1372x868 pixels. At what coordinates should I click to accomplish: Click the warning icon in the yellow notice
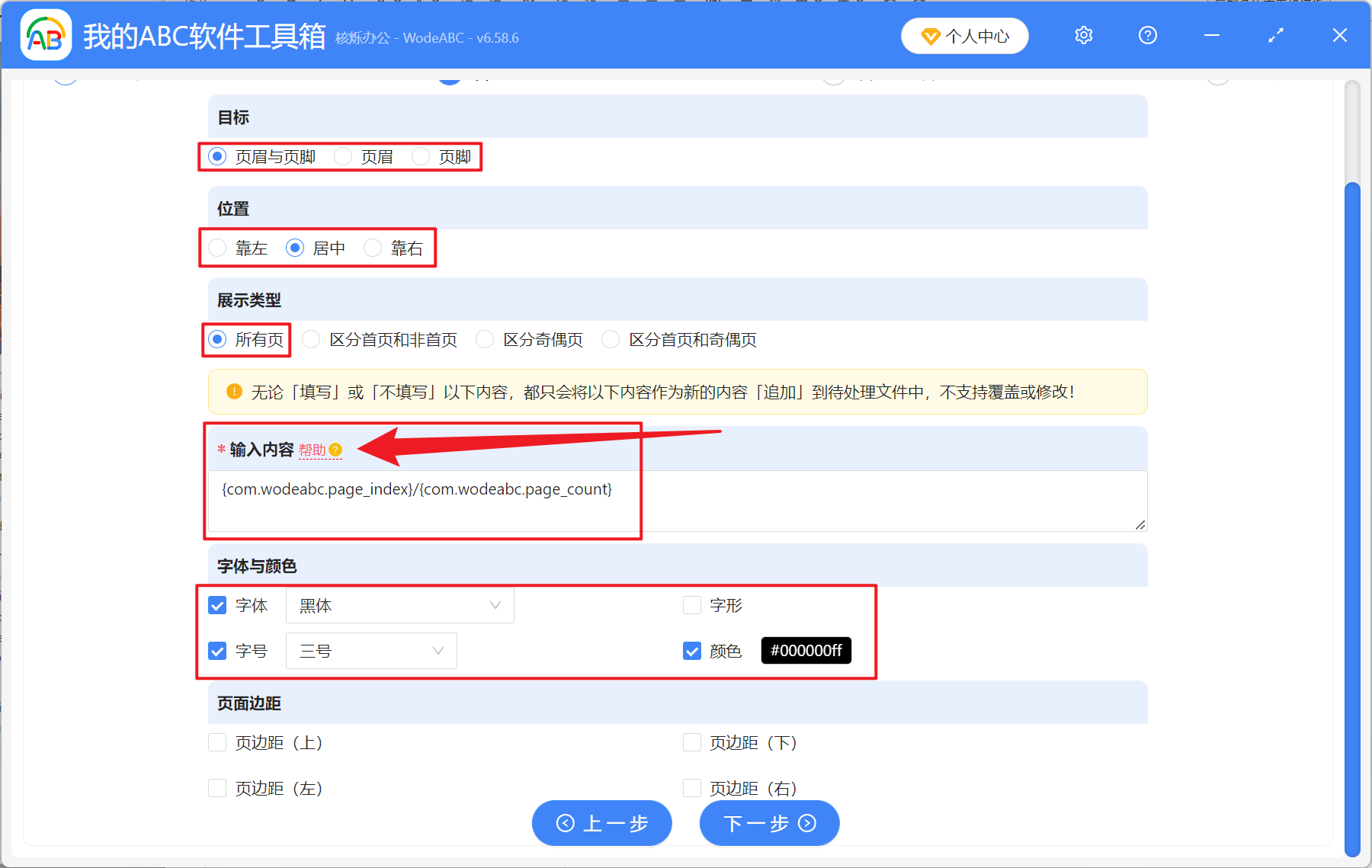pos(233,392)
